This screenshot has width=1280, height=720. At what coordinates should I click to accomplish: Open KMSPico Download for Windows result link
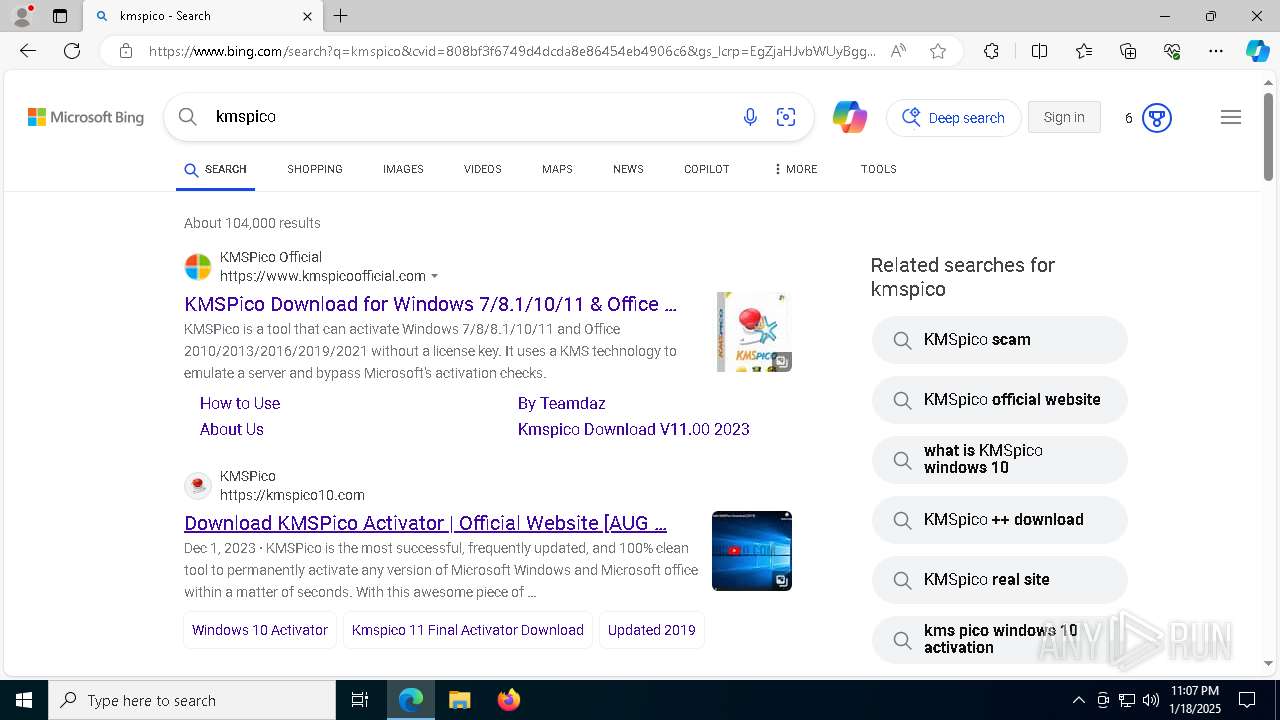pos(430,304)
